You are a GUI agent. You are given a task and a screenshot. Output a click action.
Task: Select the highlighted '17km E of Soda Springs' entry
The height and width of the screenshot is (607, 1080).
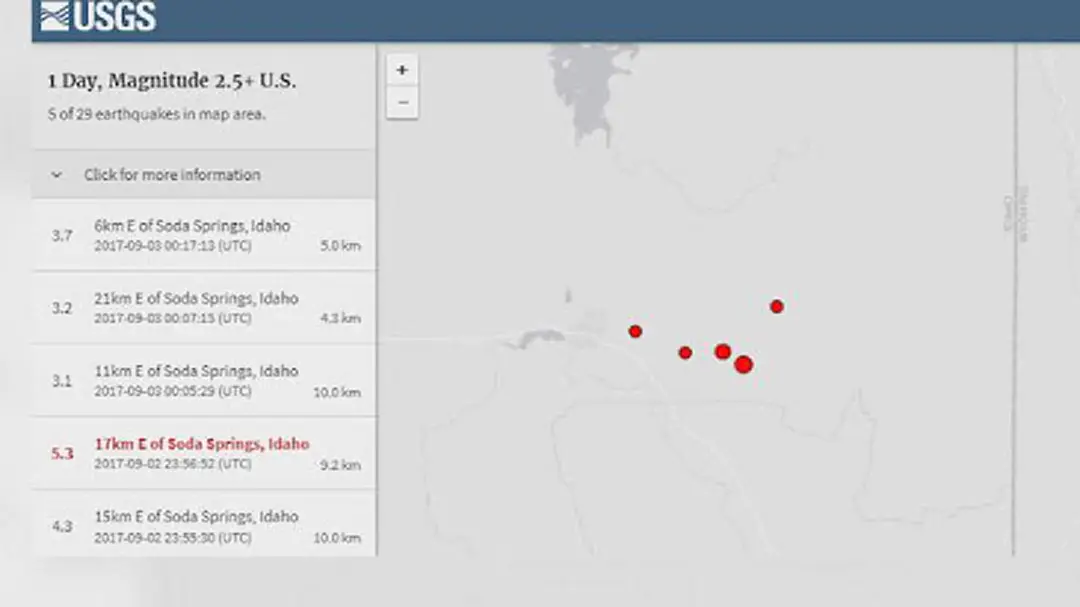204,453
